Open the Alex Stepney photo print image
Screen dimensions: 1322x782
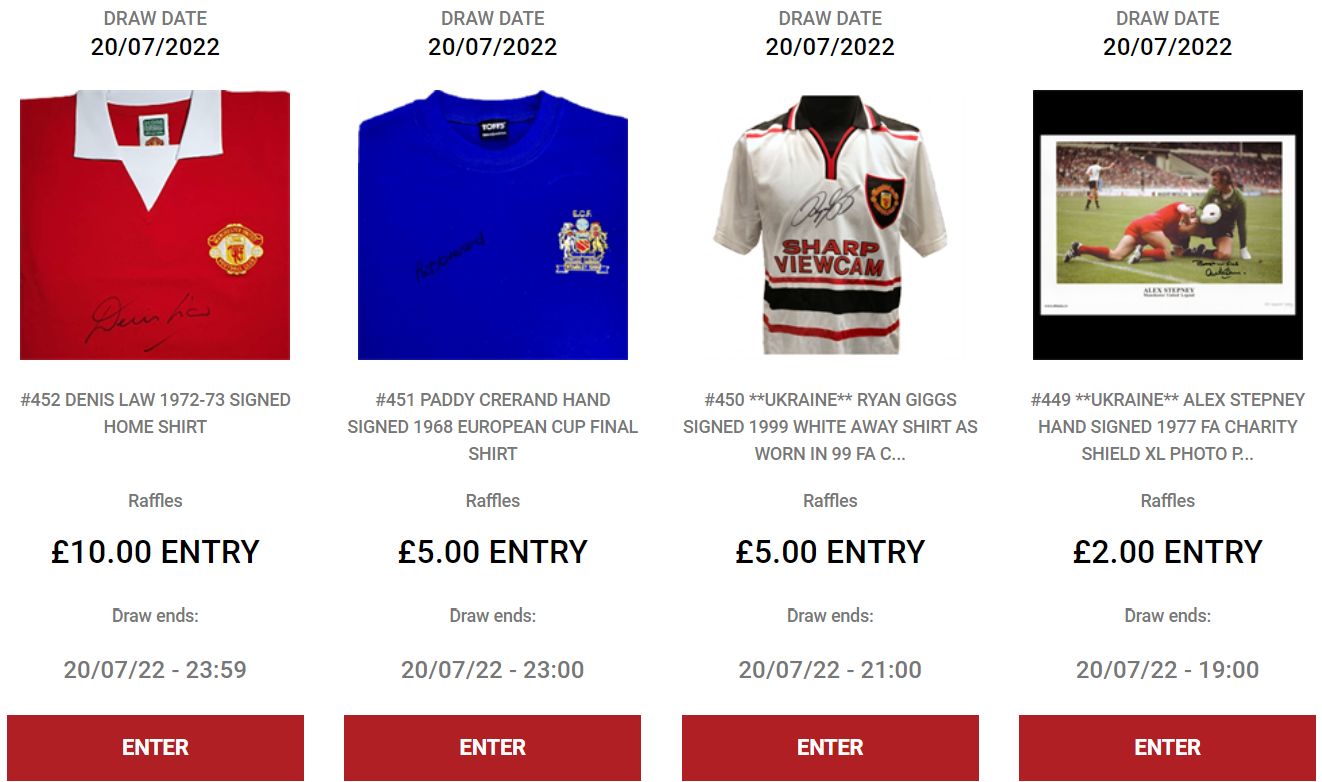pos(1168,225)
